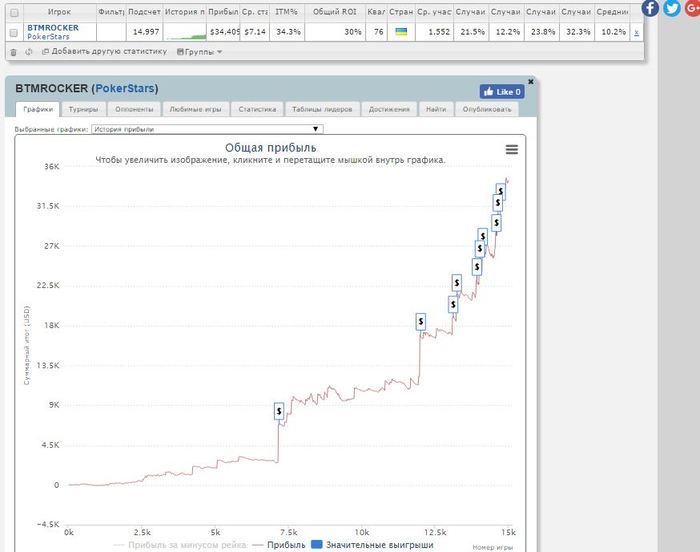Click Общая прибыль chart title

click(x=271, y=148)
